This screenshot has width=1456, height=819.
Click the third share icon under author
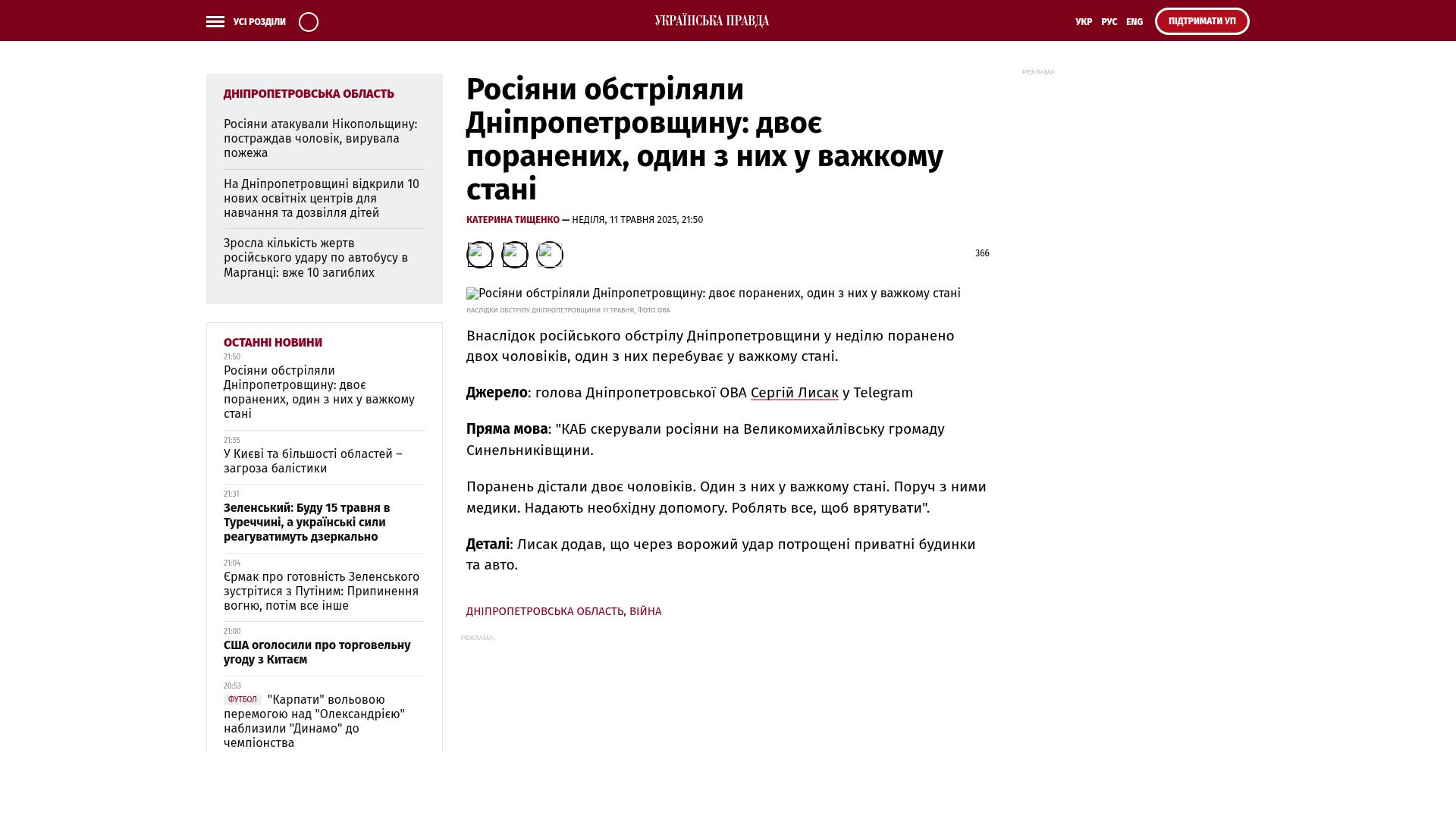pos(550,255)
